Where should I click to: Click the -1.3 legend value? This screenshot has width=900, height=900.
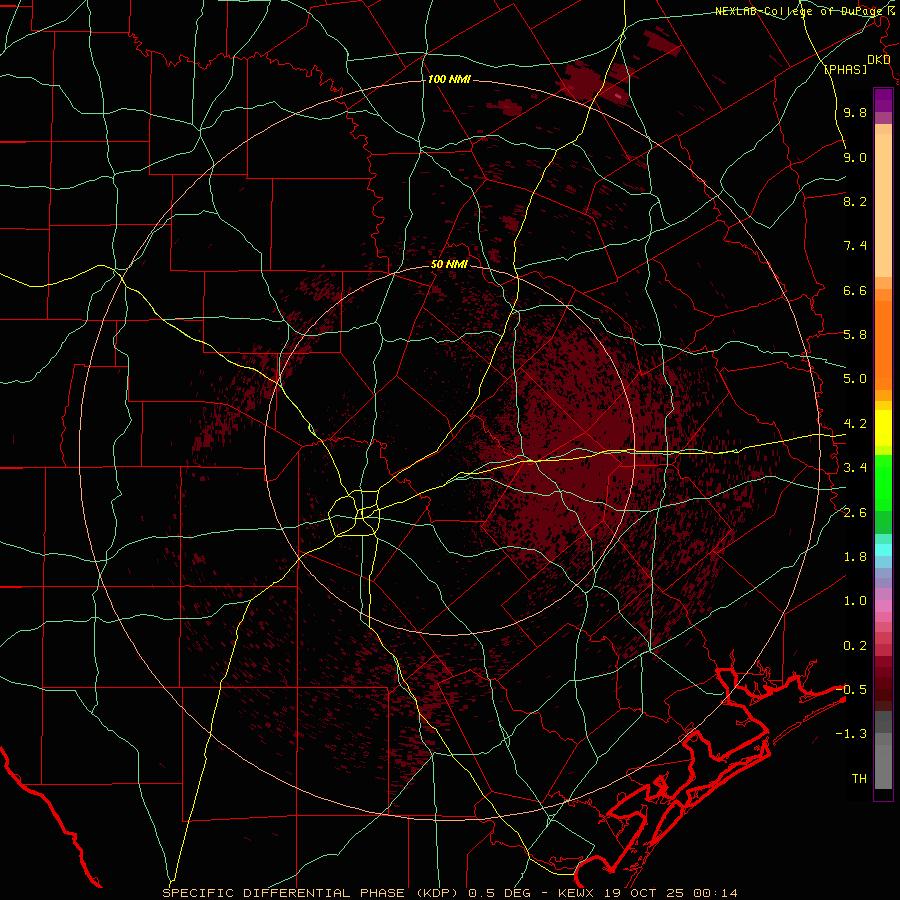tap(851, 734)
